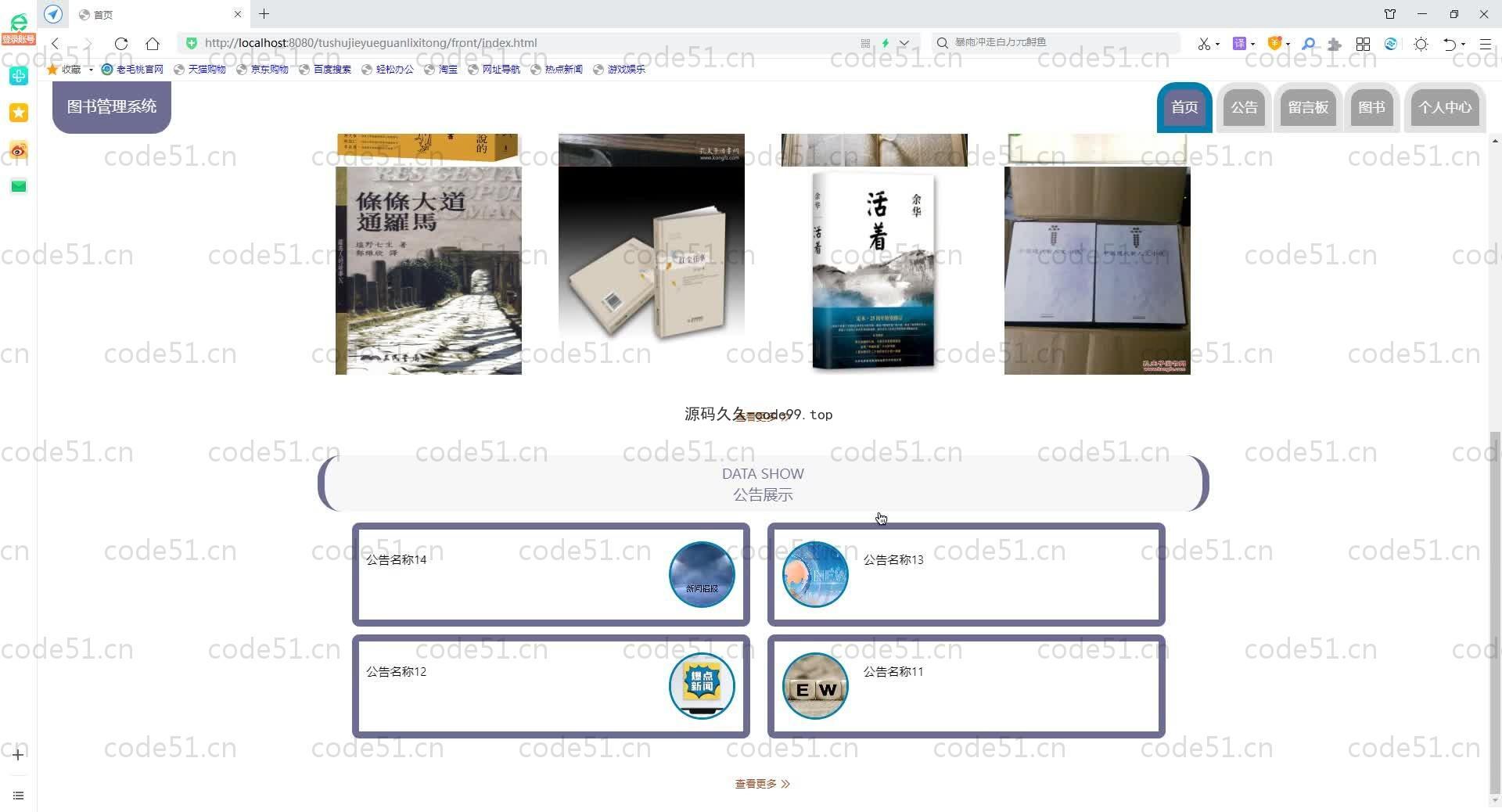Go to browser home page icon
Viewport: 1502px width, 812px height.
[x=153, y=44]
